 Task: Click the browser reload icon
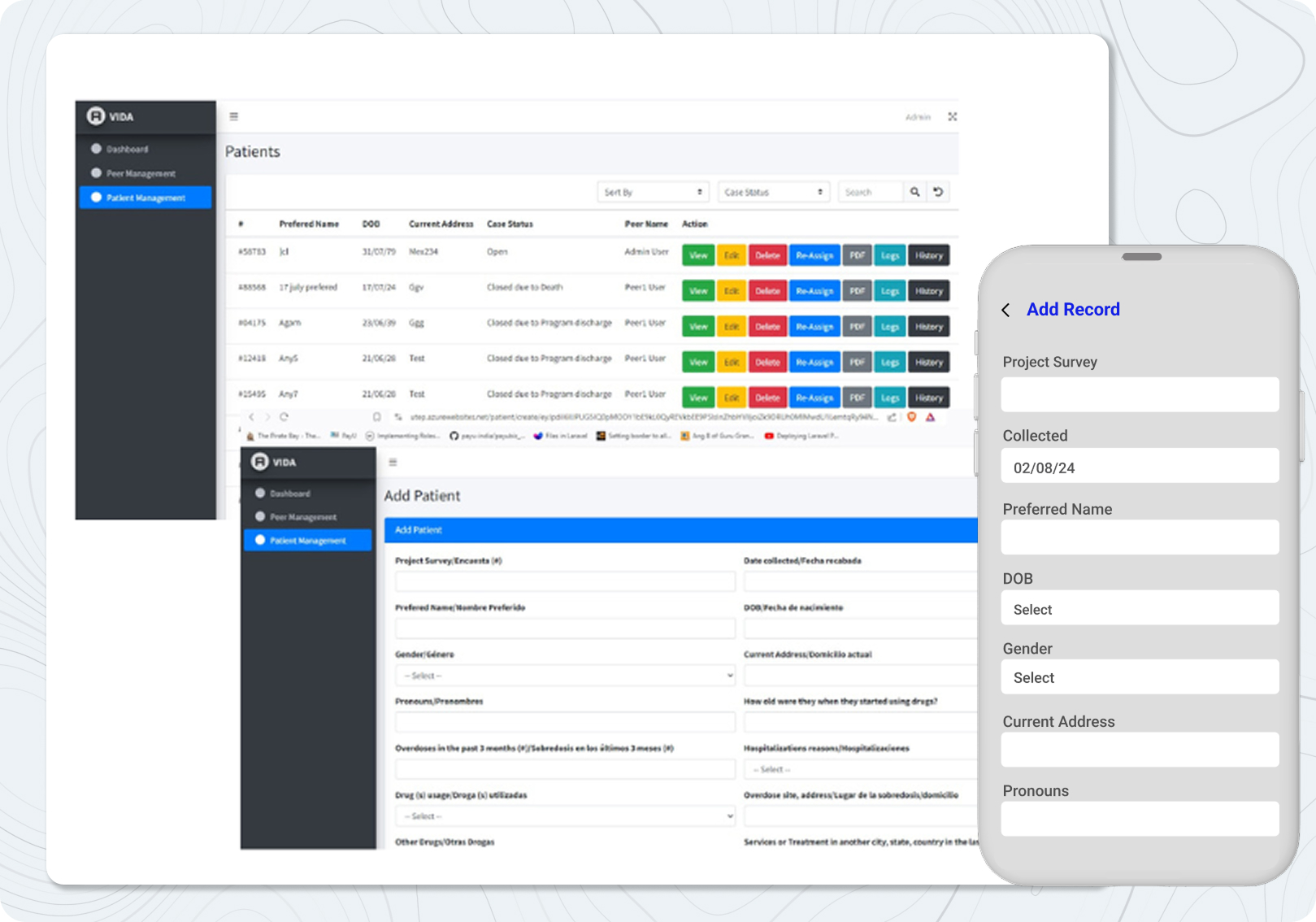point(284,417)
